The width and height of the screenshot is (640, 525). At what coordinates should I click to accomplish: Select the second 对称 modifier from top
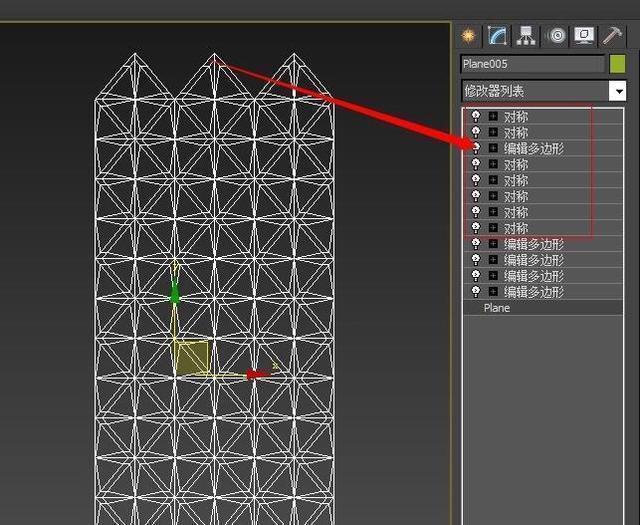(x=516, y=133)
